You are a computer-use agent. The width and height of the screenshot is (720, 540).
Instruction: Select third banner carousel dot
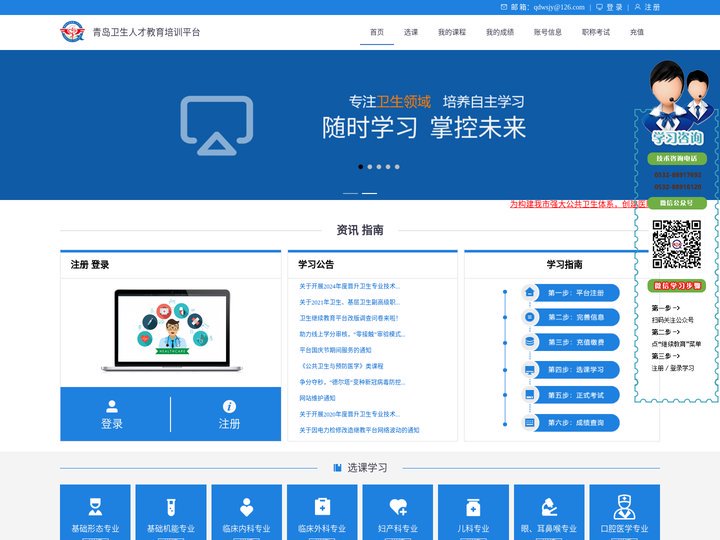pos(379,167)
